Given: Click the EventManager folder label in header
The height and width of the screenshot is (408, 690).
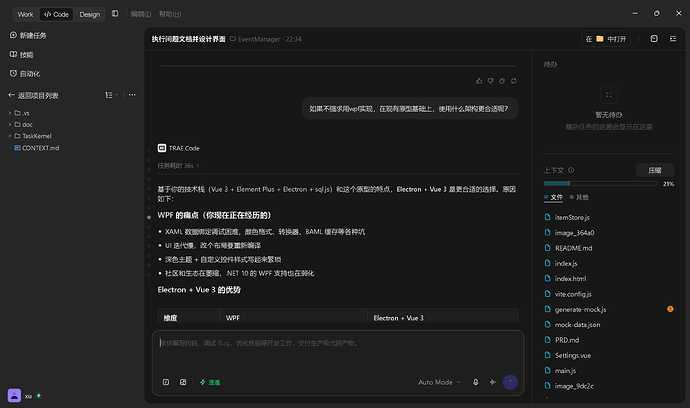Looking at the screenshot, I should [x=255, y=39].
